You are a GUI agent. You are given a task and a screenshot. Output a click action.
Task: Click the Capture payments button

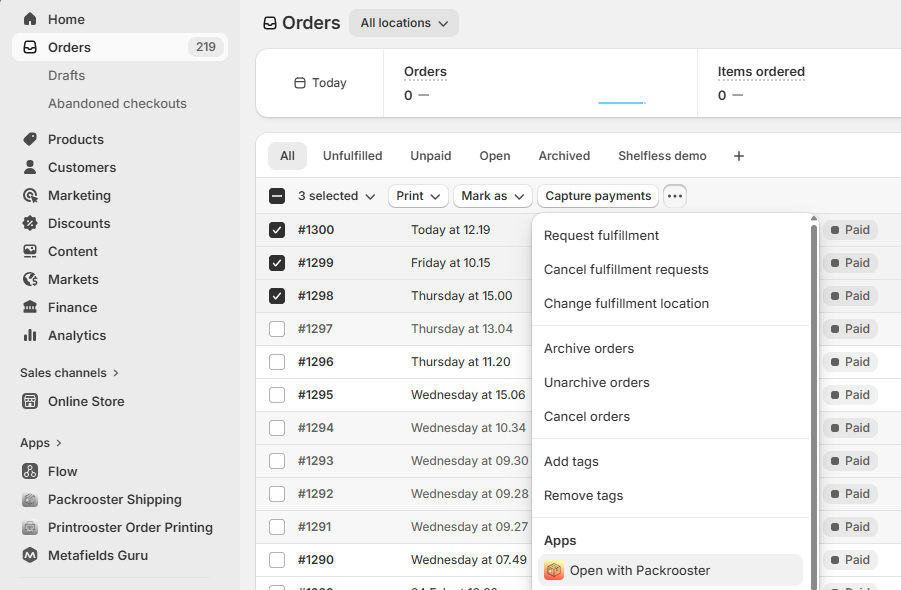pos(598,196)
